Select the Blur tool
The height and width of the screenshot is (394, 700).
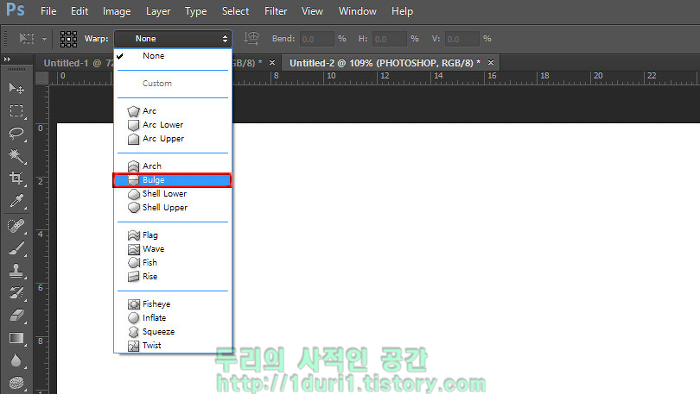(16, 361)
